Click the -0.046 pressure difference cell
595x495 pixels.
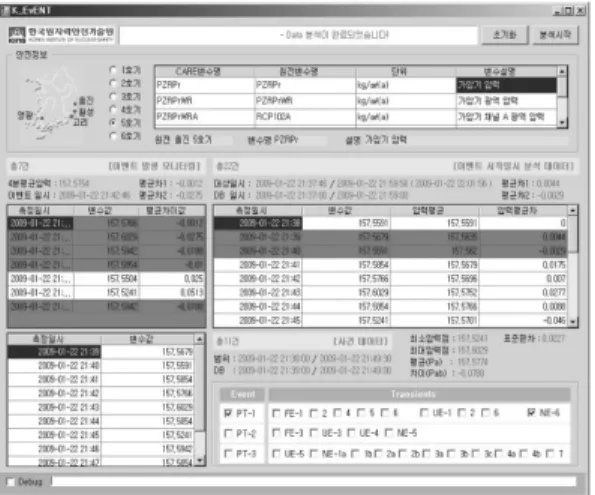[524, 321]
